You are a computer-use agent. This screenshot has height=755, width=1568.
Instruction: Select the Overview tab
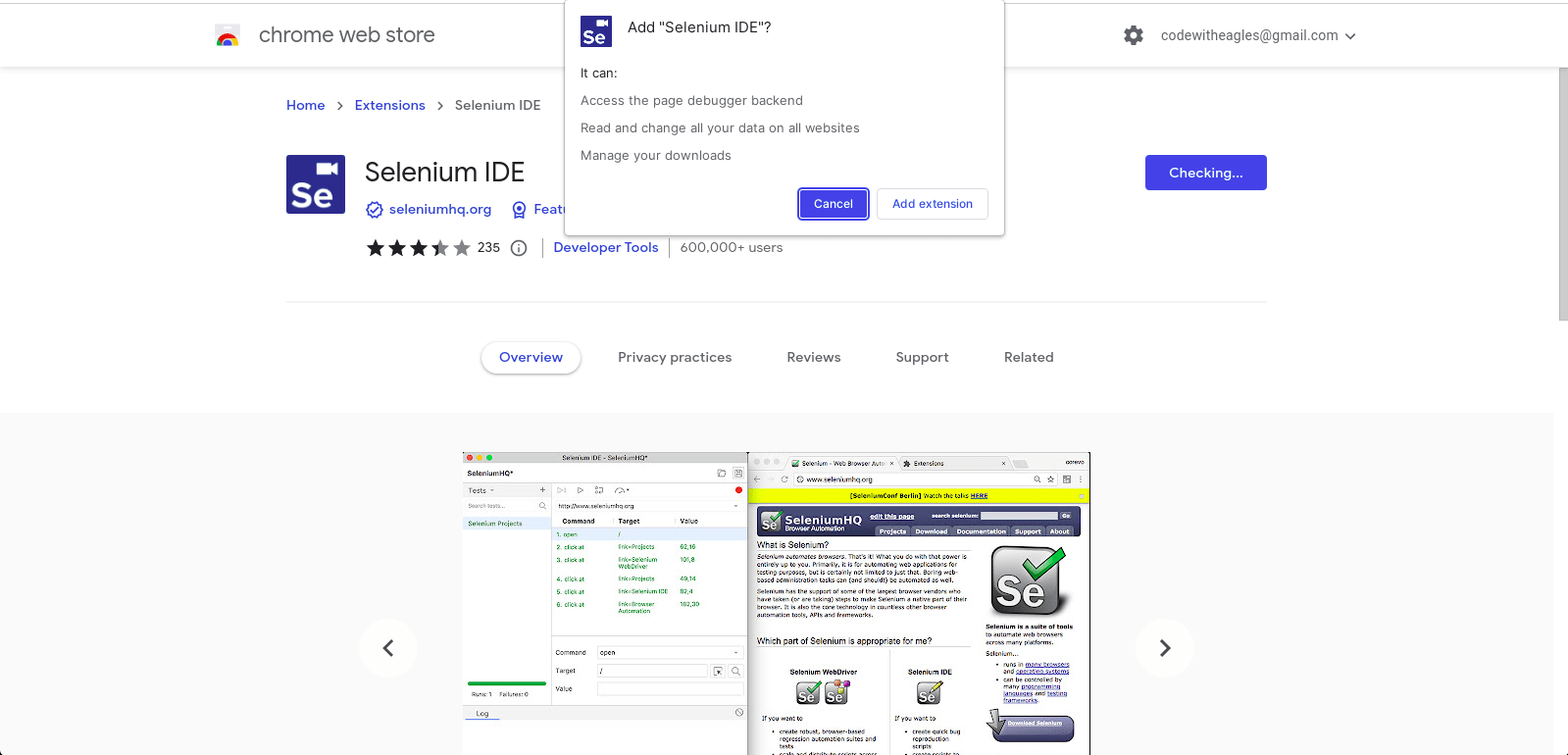(531, 357)
